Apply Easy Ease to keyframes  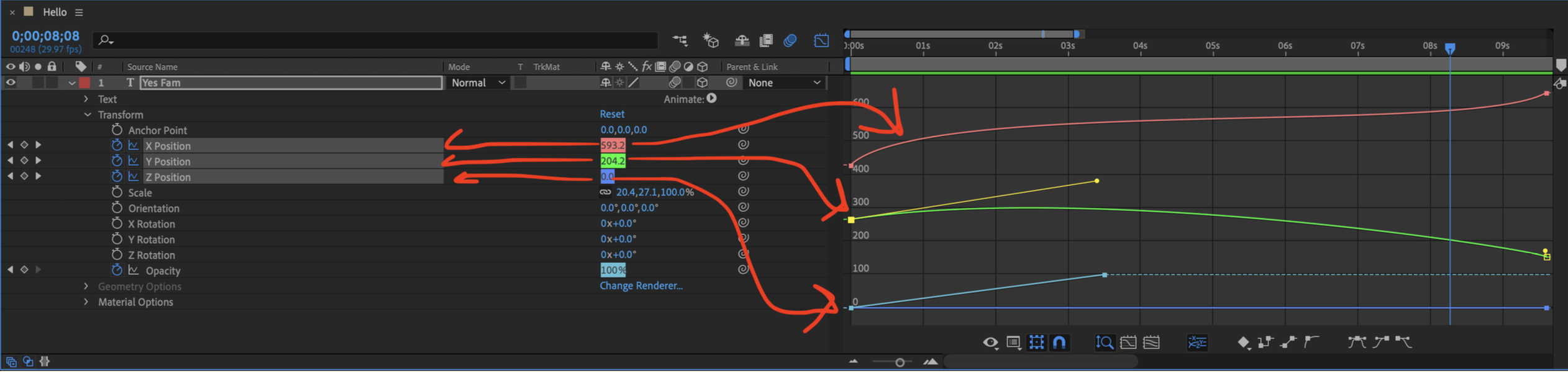point(1357,342)
